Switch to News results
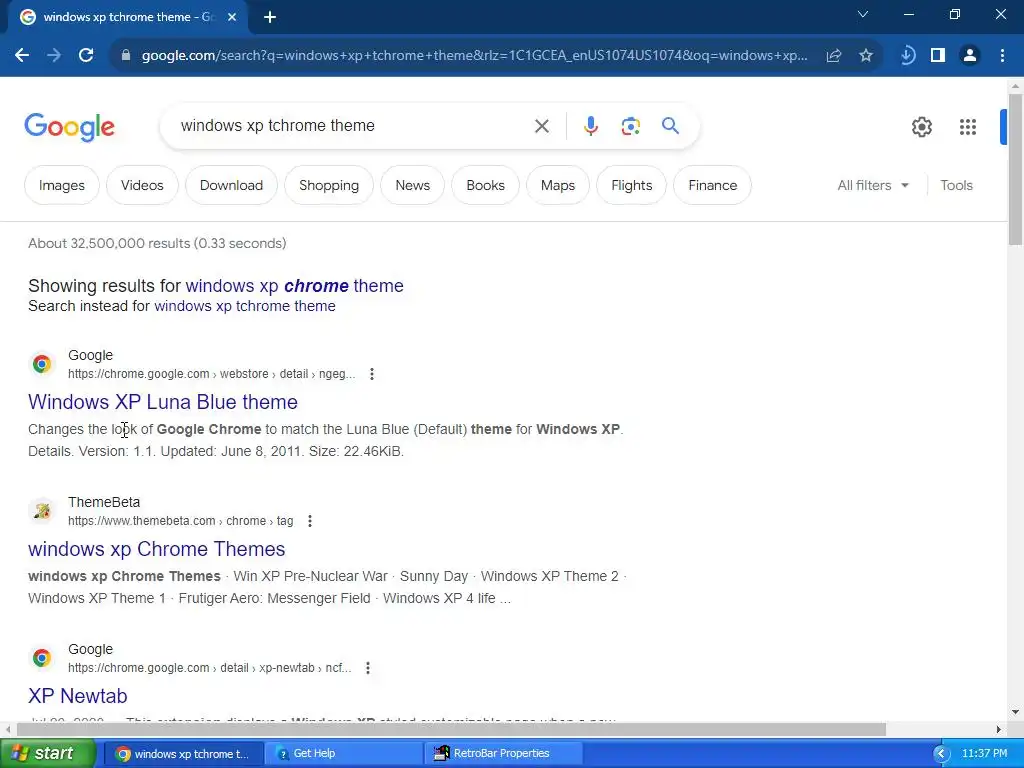 [413, 185]
